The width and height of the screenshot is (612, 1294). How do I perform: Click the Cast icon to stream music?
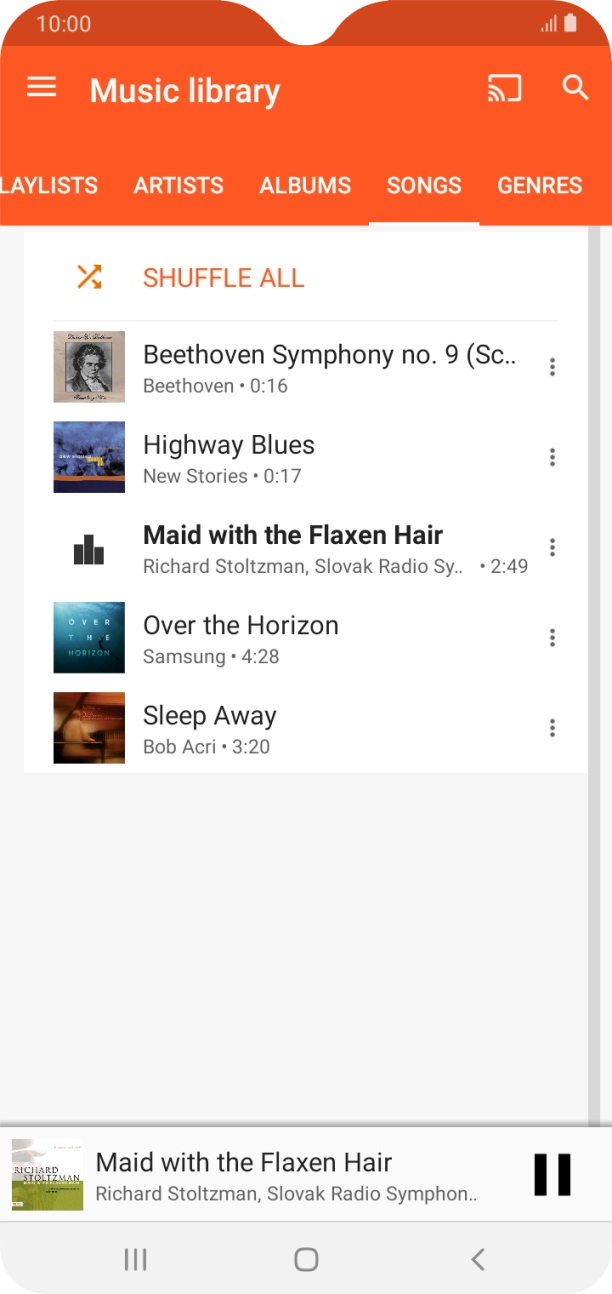click(505, 88)
